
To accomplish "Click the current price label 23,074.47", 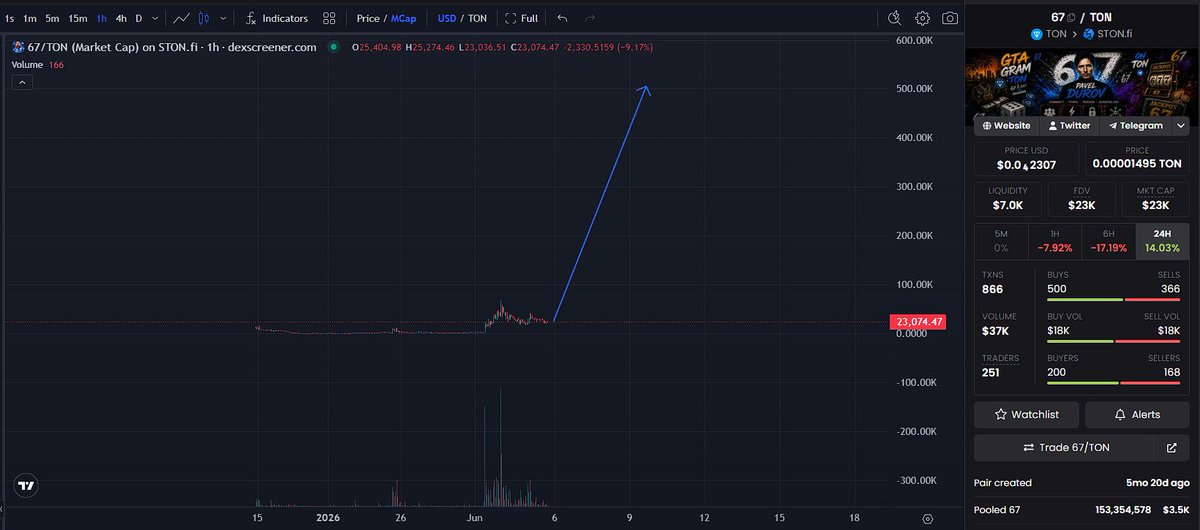I will click(918, 322).
